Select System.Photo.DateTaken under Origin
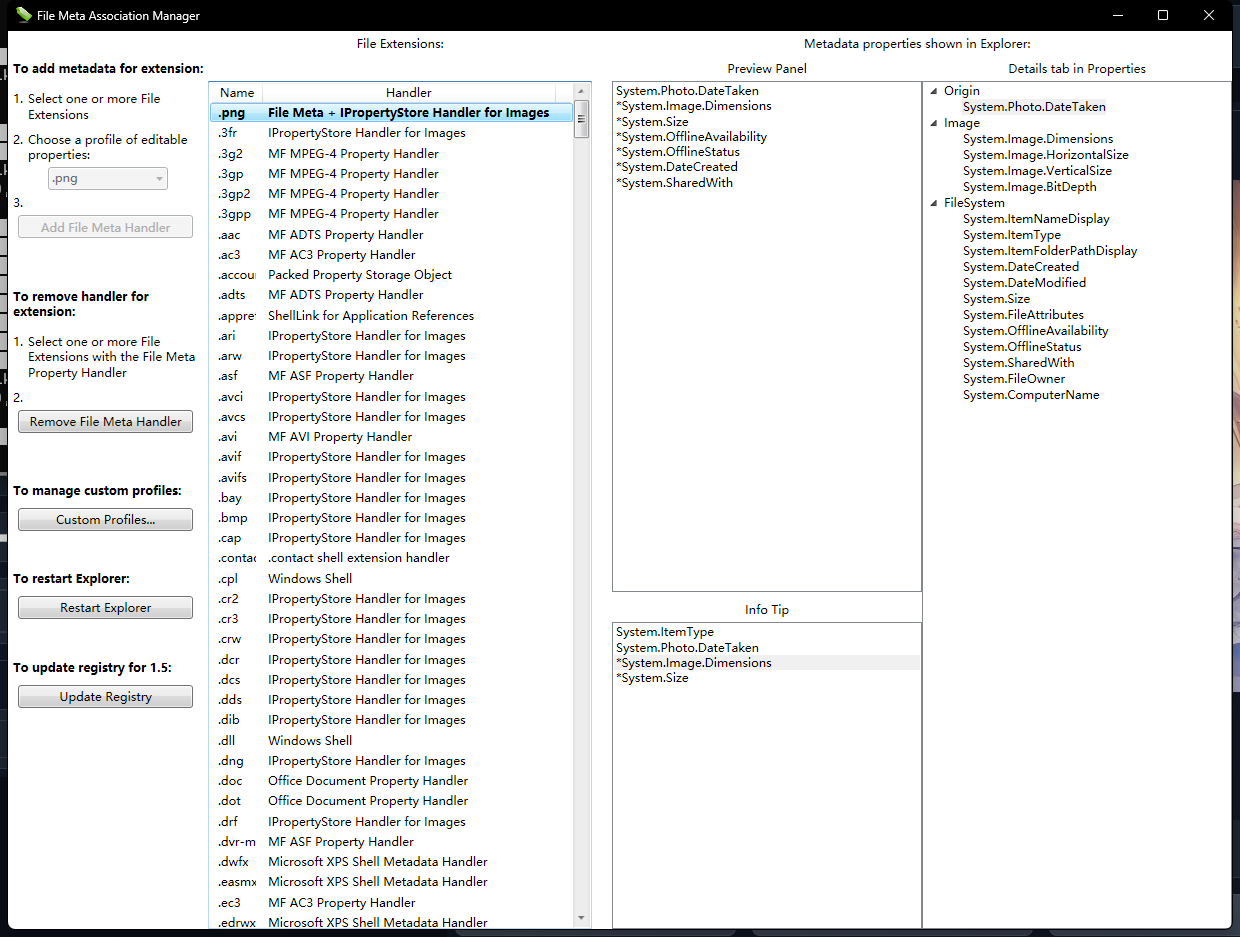The image size is (1240, 937). coord(1034,107)
